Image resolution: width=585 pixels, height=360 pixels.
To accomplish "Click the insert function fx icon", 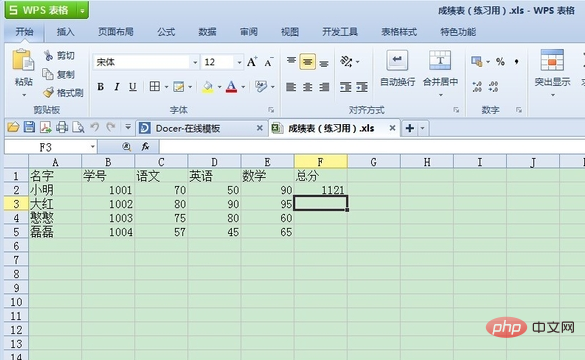I will click(x=145, y=147).
